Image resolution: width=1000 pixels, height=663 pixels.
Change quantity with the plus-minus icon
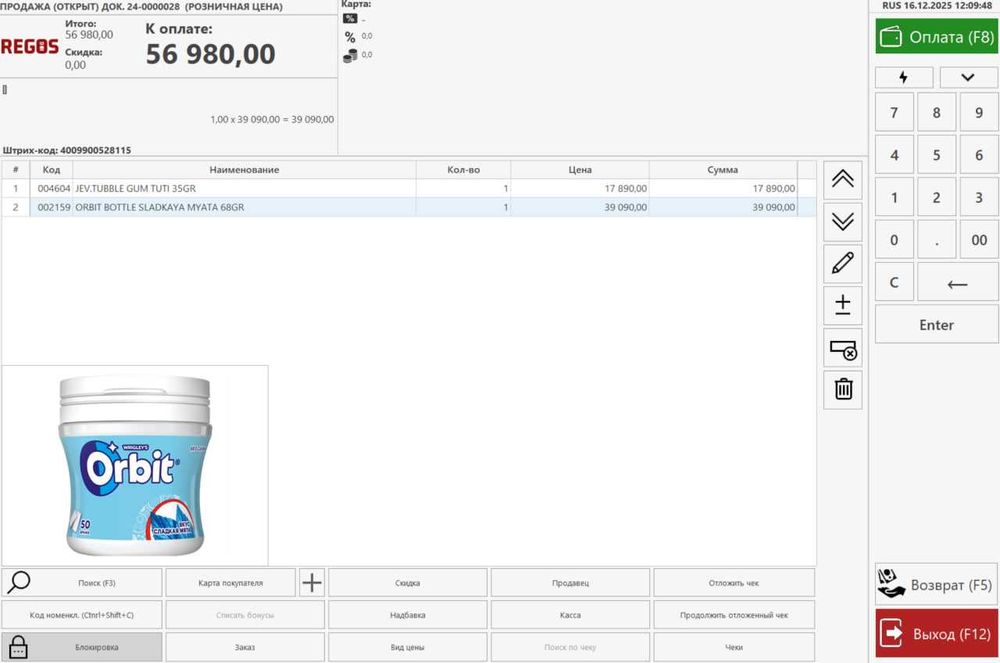pyautogui.click(x=842, y=305)
